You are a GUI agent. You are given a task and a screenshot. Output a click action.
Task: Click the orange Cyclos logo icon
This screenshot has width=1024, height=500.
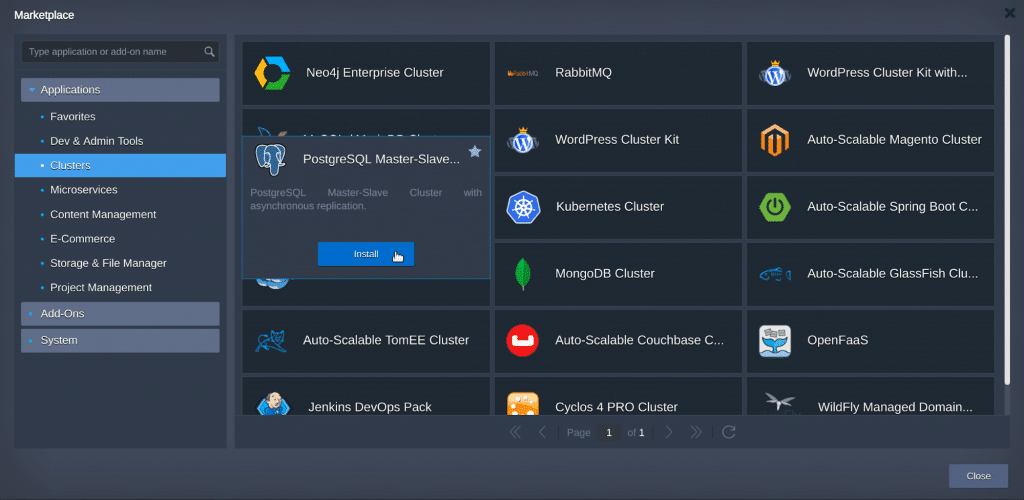coord(522,403)
